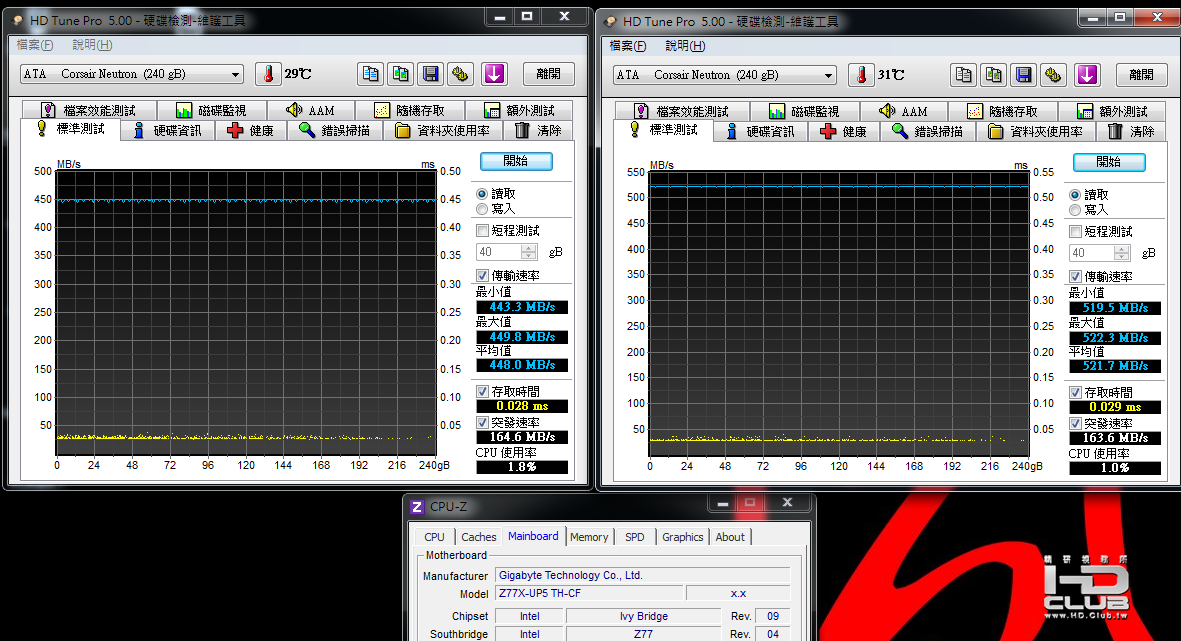
Task: Open the 磁碟監視 tab in right HD Tune window
Action: coord(804,111)
